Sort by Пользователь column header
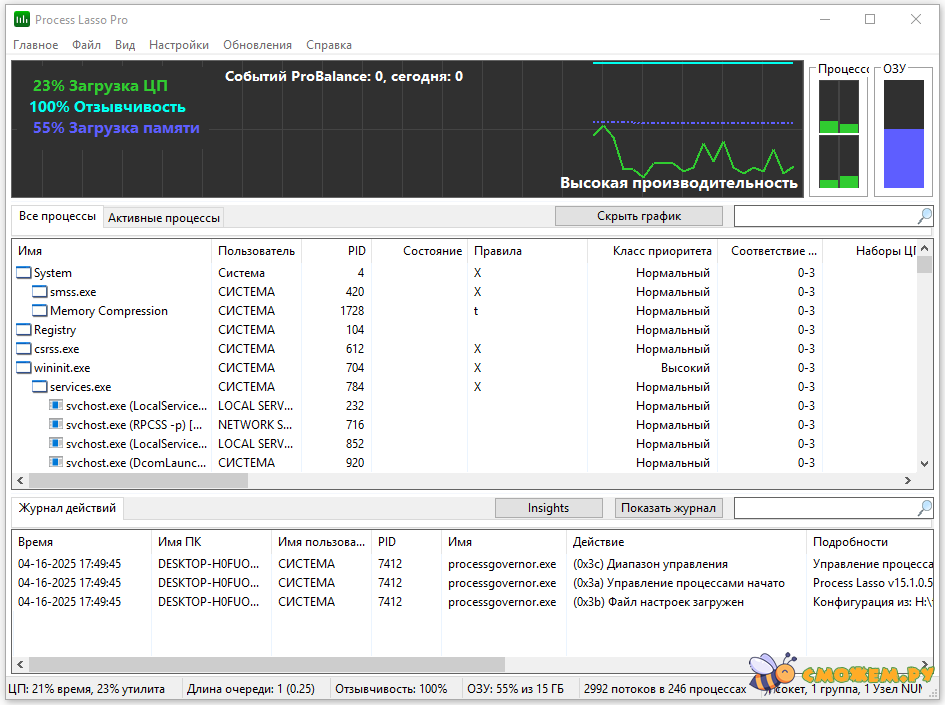The image size is (945, 705). 256,251
